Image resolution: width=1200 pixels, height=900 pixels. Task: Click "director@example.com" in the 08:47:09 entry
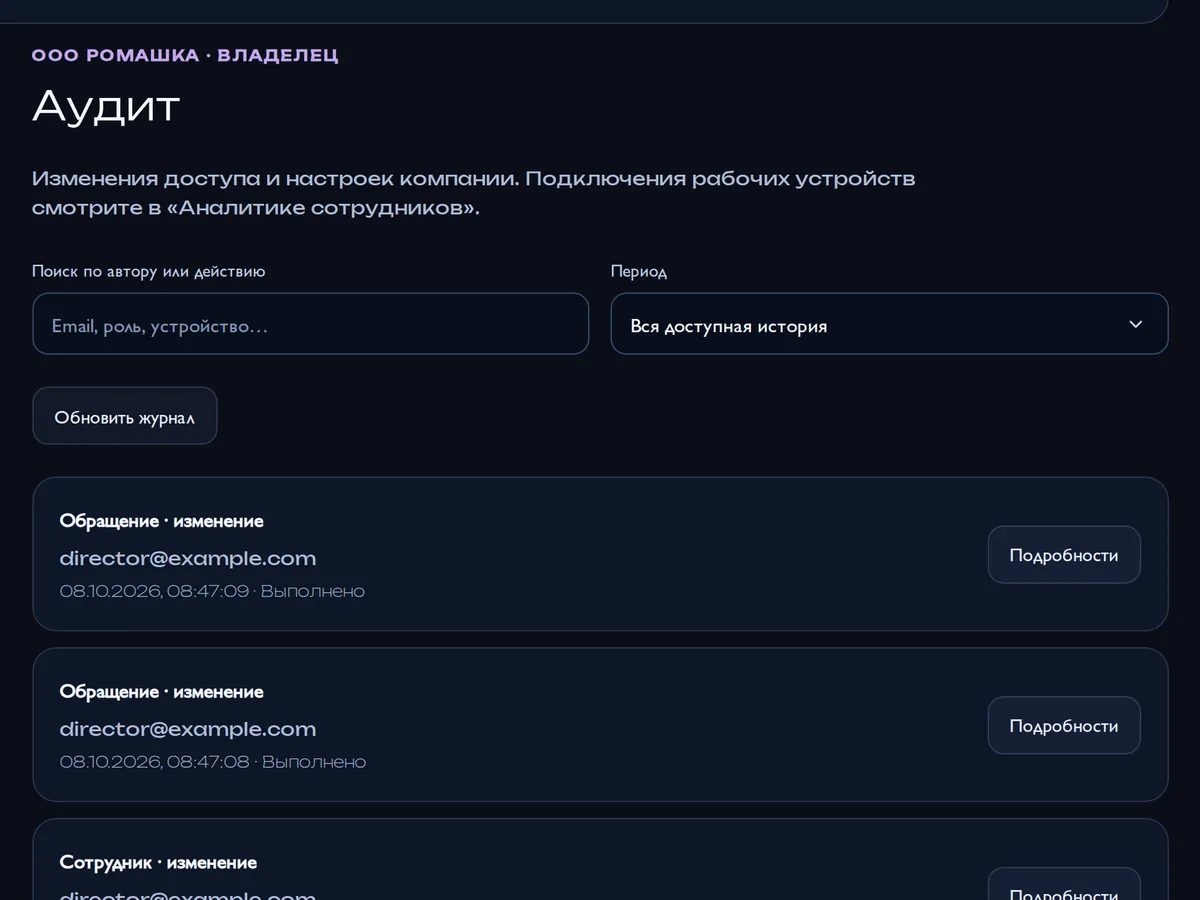(x=188, y=558)
